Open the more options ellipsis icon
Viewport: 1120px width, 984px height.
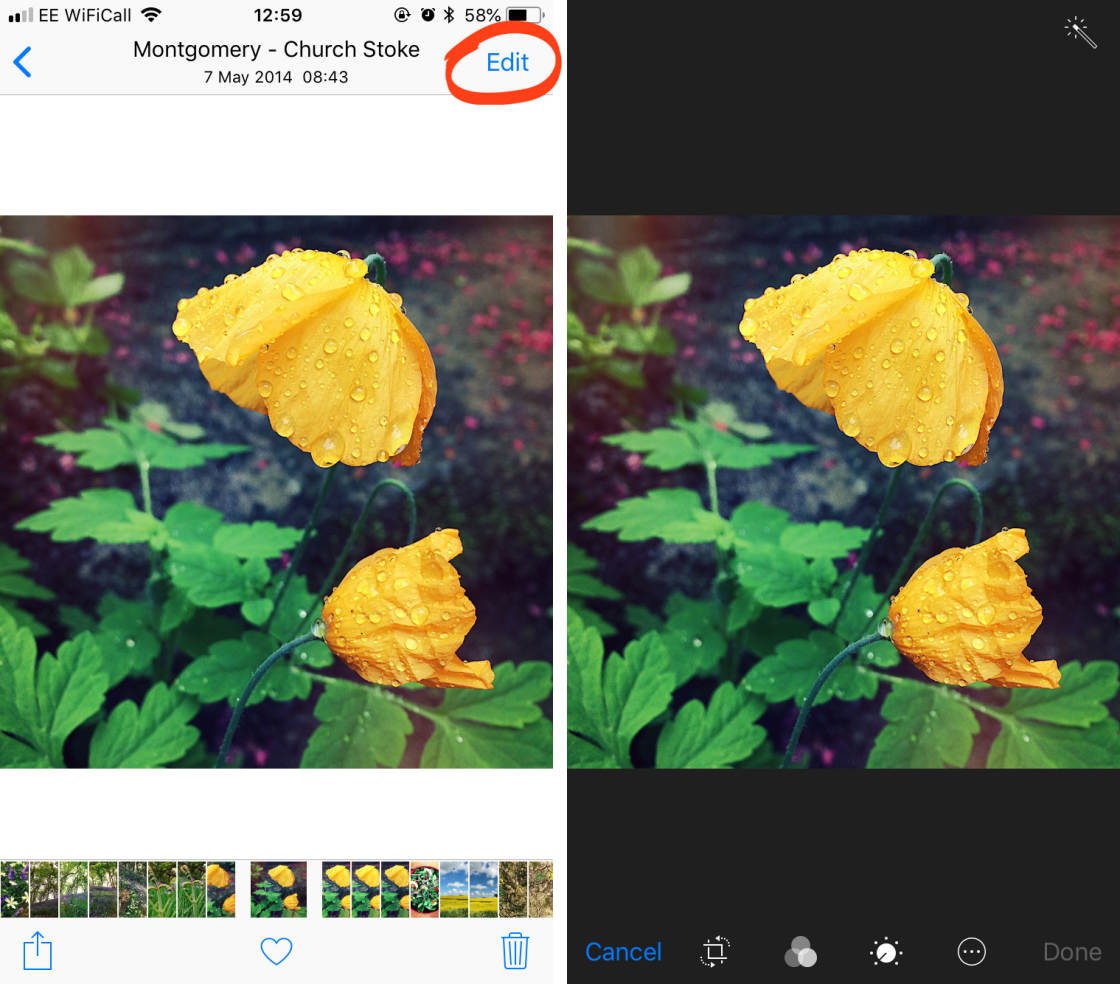pyautogui.click(x=971, y=952)
